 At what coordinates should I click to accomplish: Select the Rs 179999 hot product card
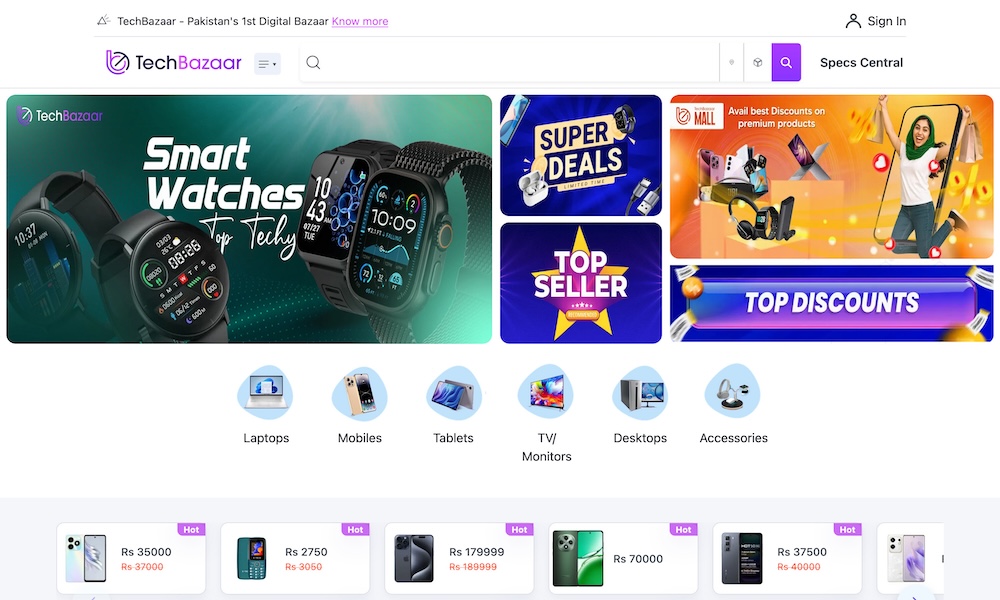pyautogui.click(x=459, y=558)
